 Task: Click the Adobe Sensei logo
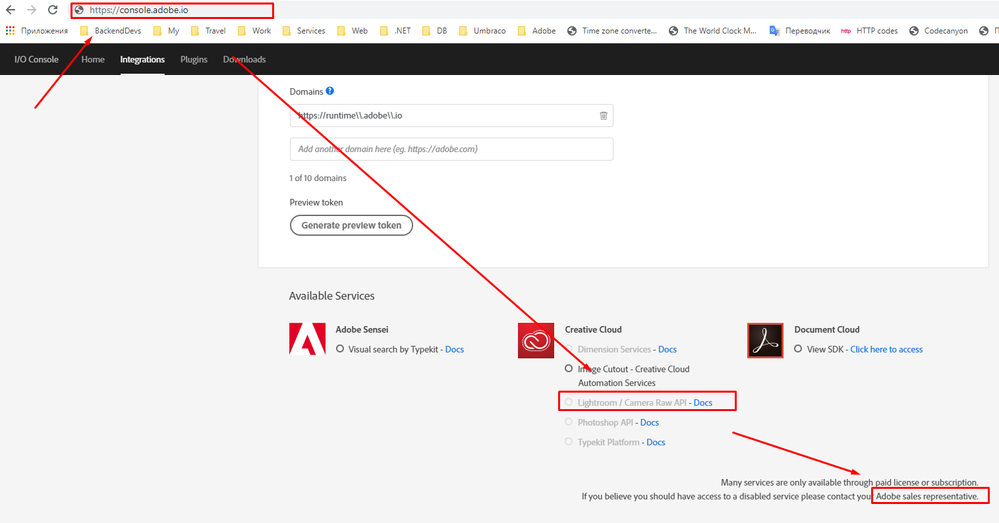tap(307, 338)
